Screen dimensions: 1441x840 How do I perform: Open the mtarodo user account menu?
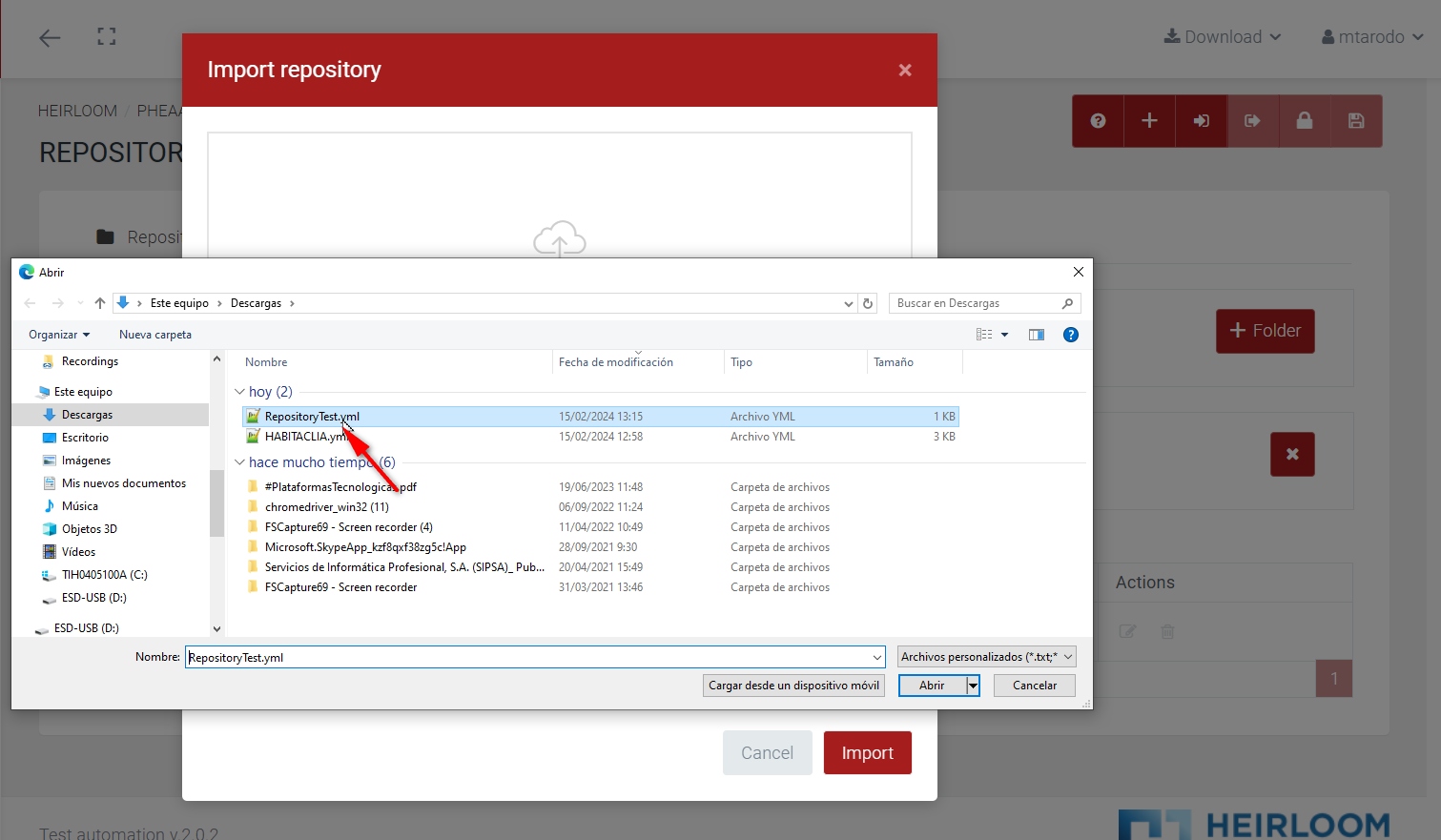1371,37
